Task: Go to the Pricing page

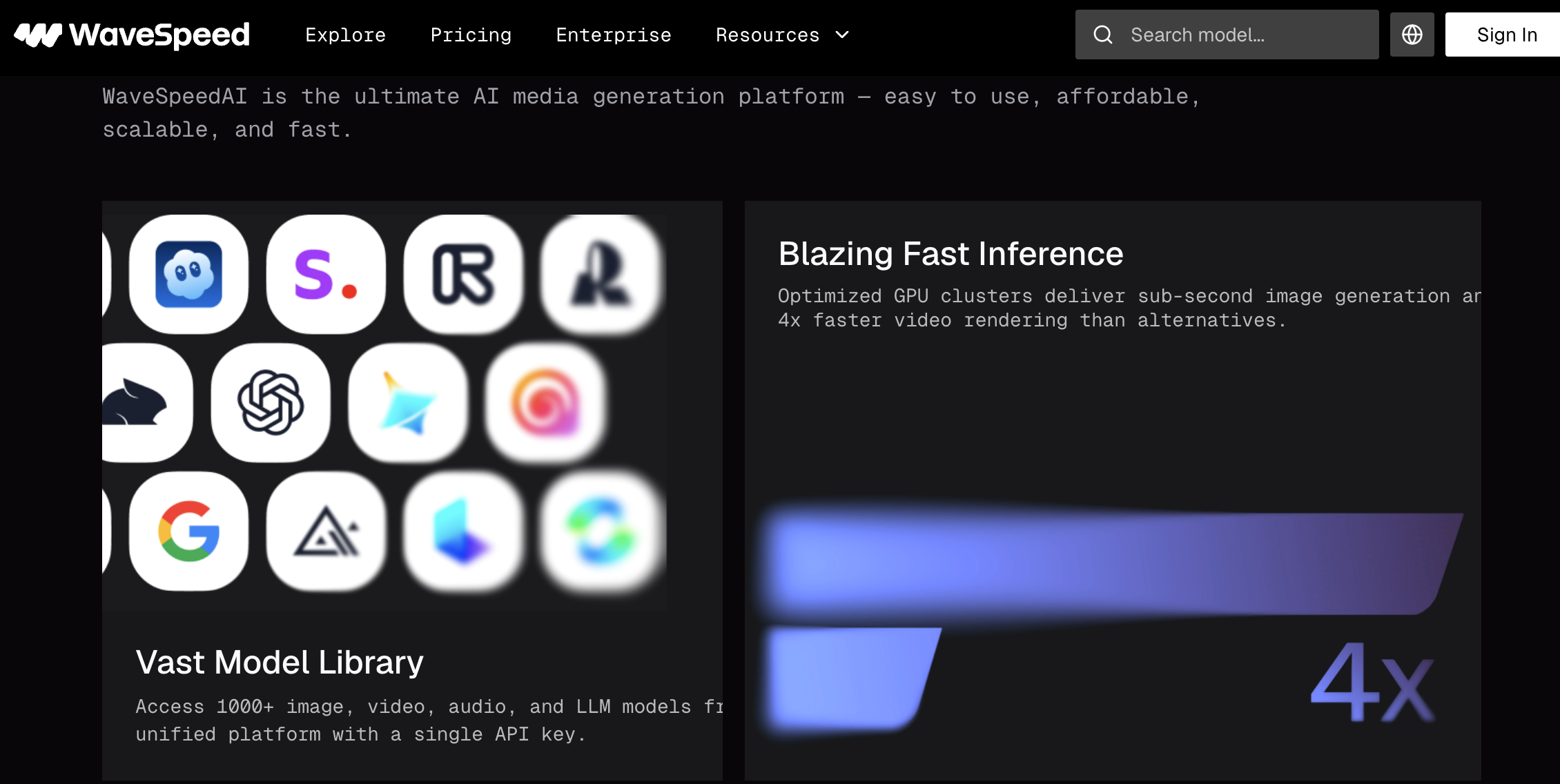Action: 471,35
